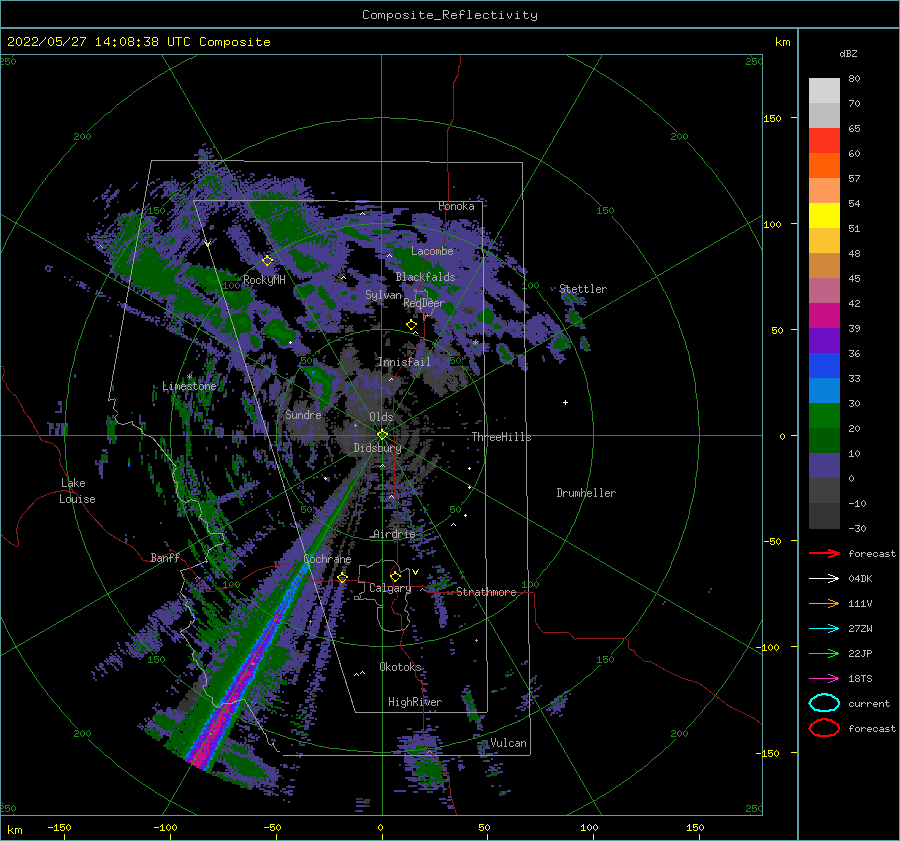The height and width of the screenshot is (841, 900).
Task: Click the white 04DK arrow in the legend
Action: 824,578
